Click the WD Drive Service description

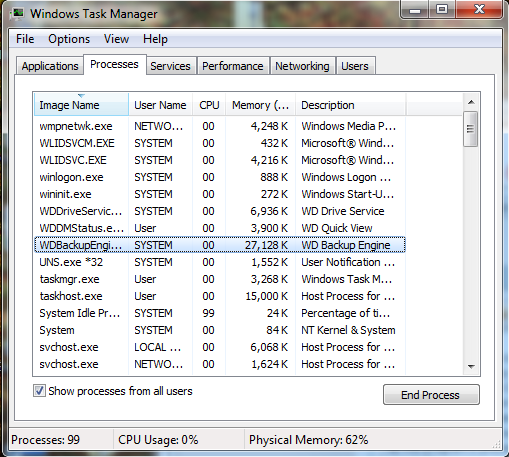pyautogui.click(x=343, y=211)
